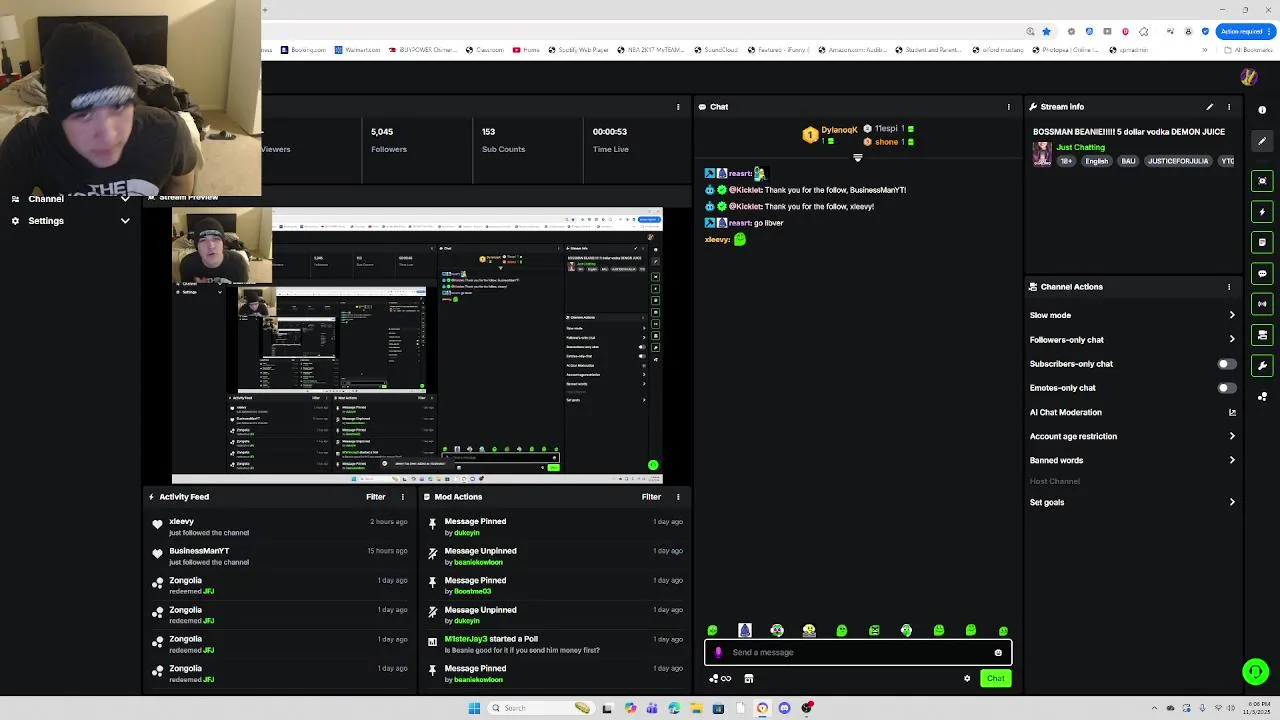The height and width of the screenshot is (720, 1280).
Task: Toggle the broadcast signal widget icon in sidebar
Action: click(x=1262, y=304)
